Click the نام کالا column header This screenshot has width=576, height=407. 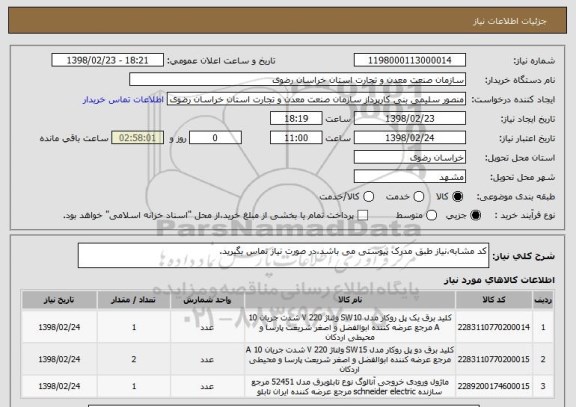click(x=350, y=300)
